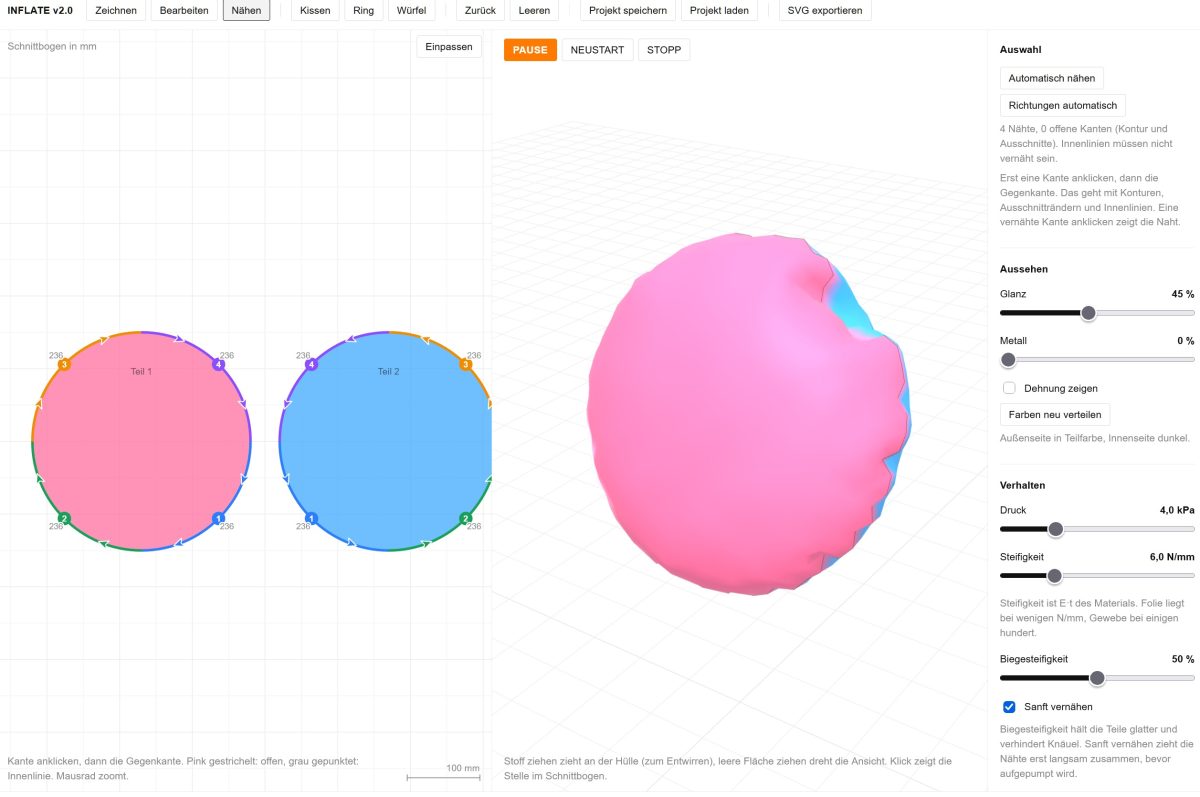1200x797 pixels.
Task: Click the pink Teil 1 pattern piece
Action: point(141,441)
